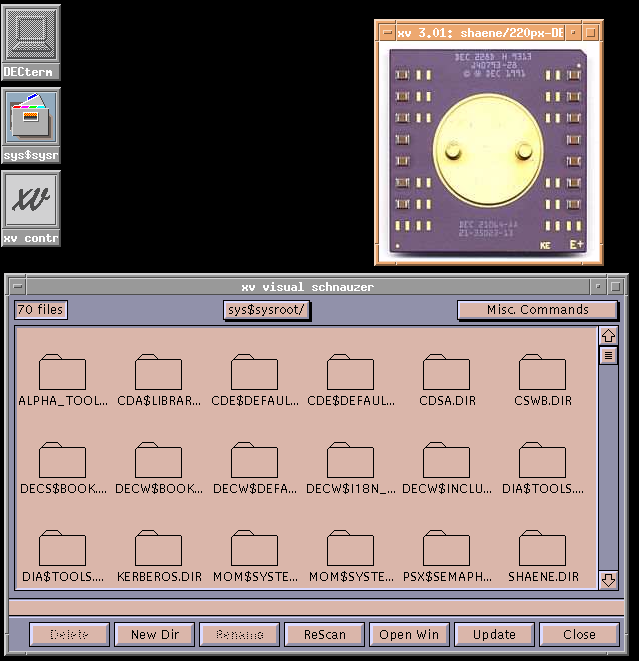The height and width of the screenshot is (661, 639).
Task: Open the sys$sysroot/ path dropdown
Action: tap(267, 310)
